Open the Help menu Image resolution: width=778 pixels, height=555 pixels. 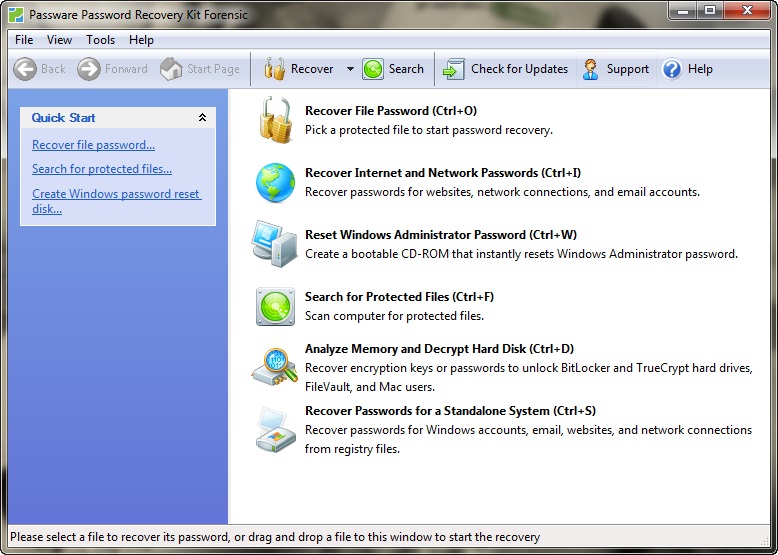[x=141, y=40]
